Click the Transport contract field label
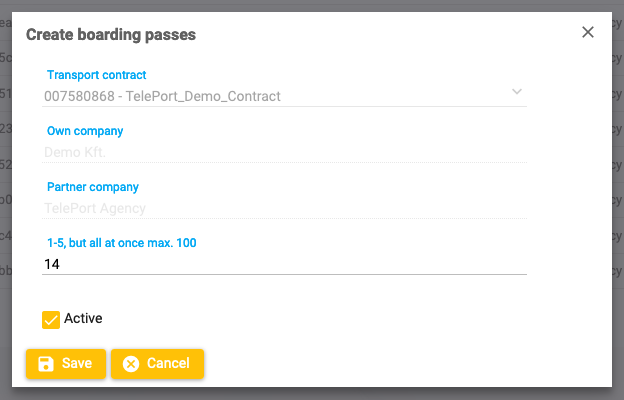The image size is (624, 400). coord(97,75)
